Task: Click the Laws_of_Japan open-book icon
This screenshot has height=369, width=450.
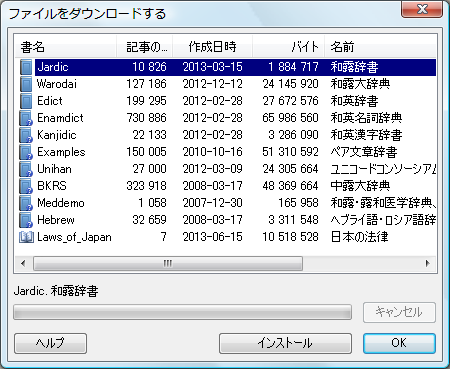Action: tap(26, 237)
